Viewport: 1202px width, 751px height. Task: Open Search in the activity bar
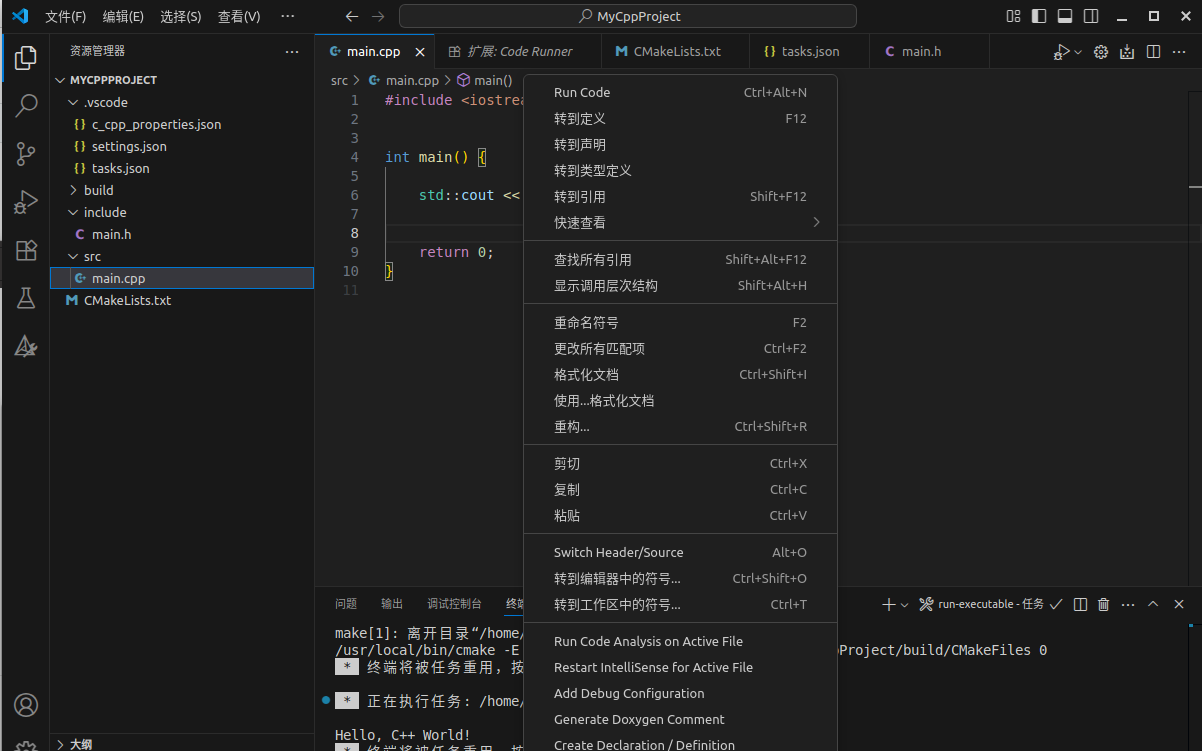pos(25,105)
